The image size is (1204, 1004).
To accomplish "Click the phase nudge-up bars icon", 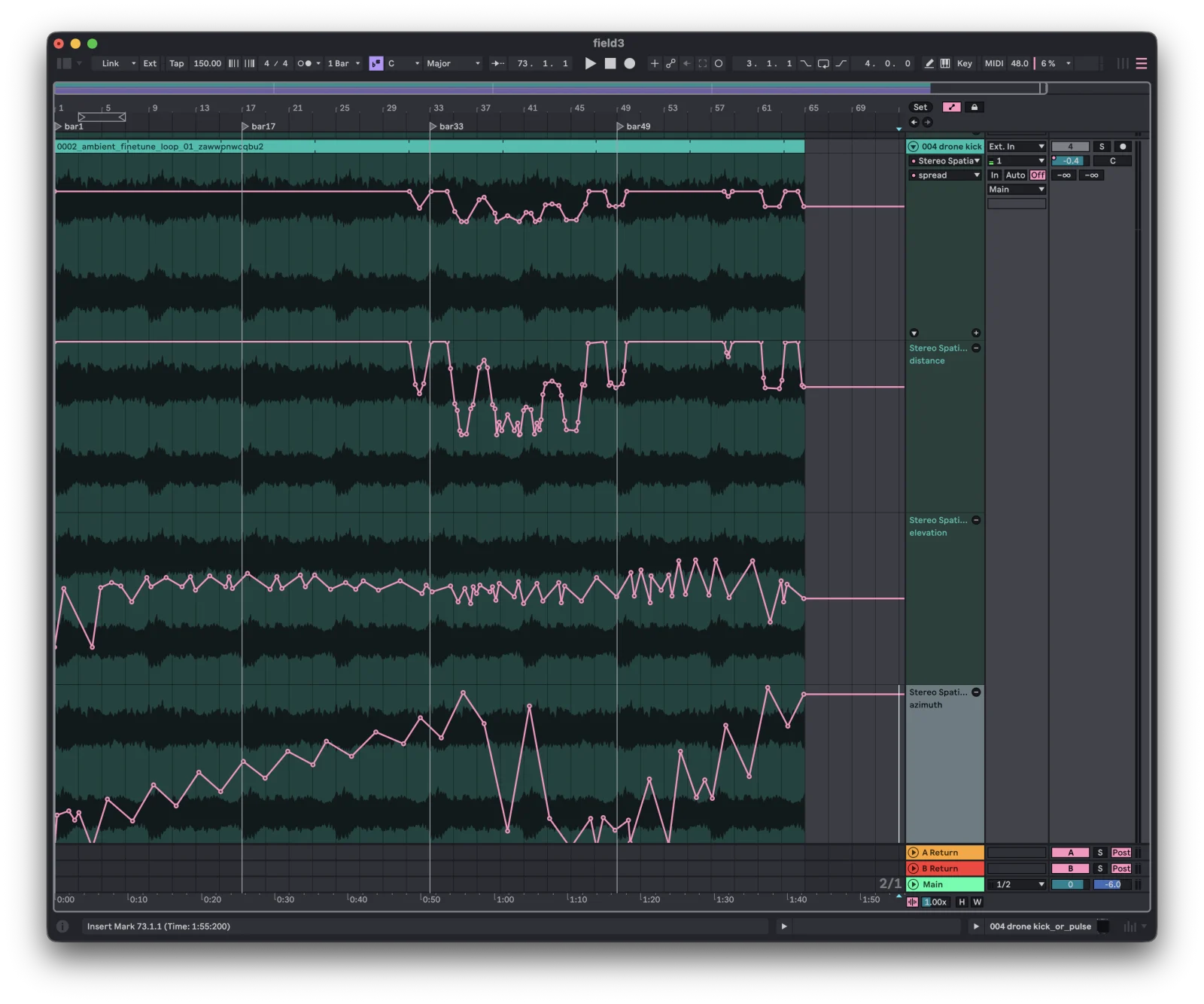I will coord(250,63).
